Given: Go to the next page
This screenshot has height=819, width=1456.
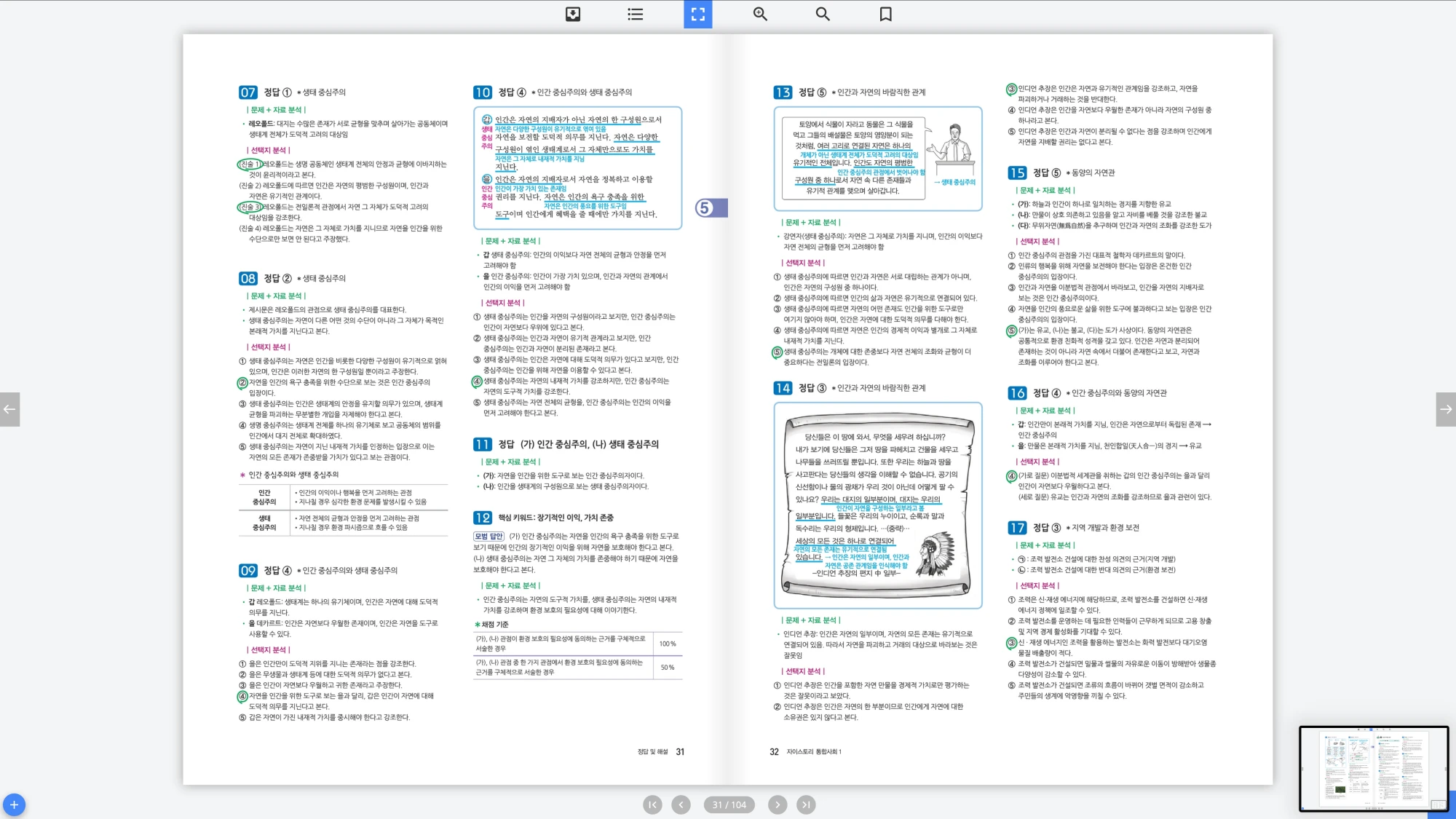Looking at the screenshot, I should [x=778, y=804].
